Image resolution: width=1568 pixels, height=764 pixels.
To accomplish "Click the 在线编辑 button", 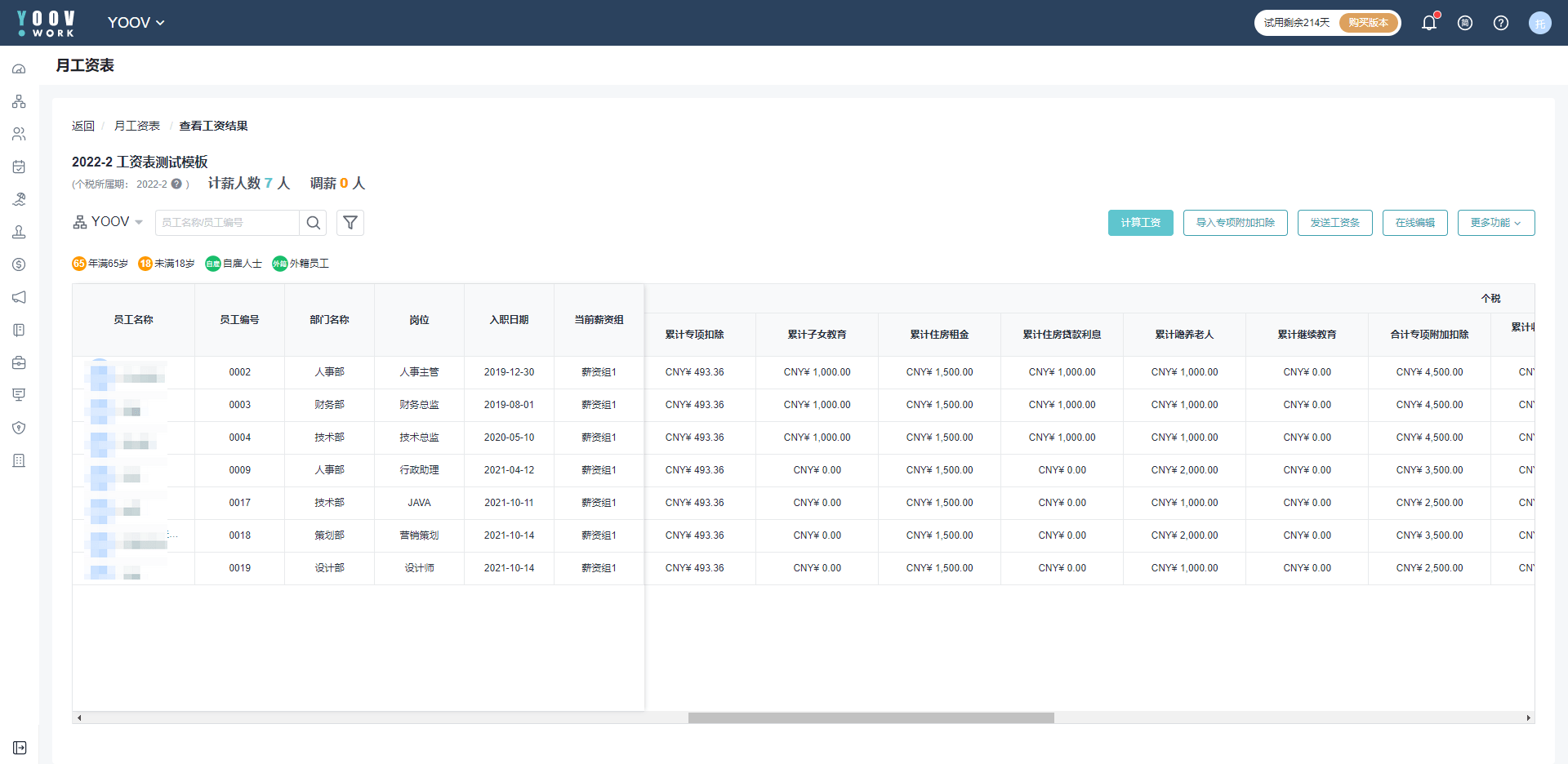I will [x=1415, y=223].
